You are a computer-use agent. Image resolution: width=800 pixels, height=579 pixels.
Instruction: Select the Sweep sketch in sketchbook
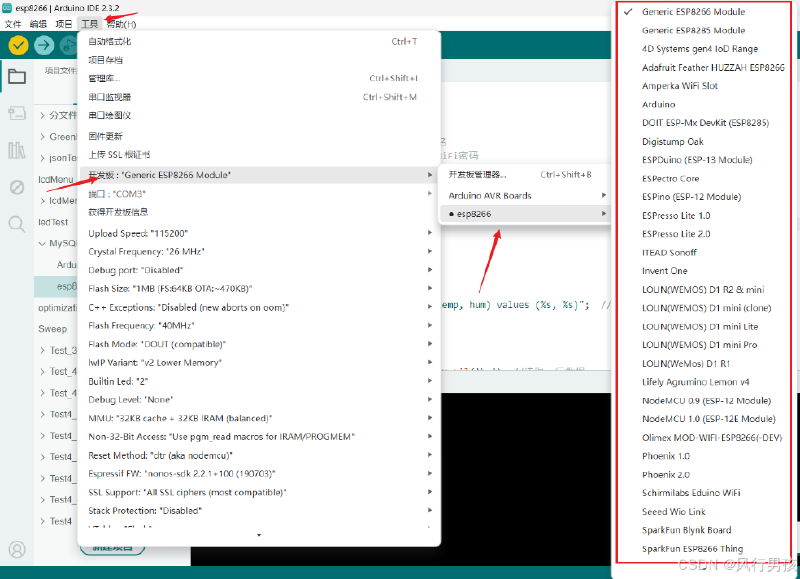click(53, 329)
